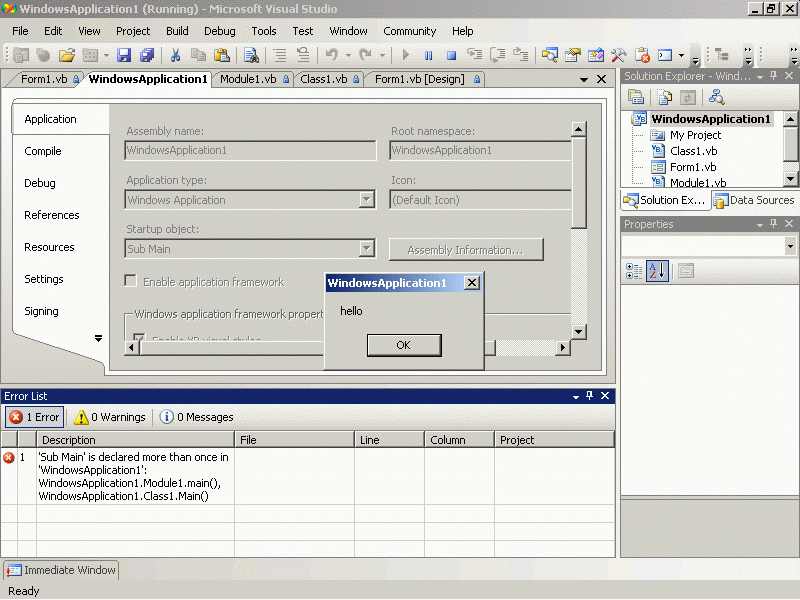Click the Assembly Information button
This screenshot has height=600, width=800.
466,249
